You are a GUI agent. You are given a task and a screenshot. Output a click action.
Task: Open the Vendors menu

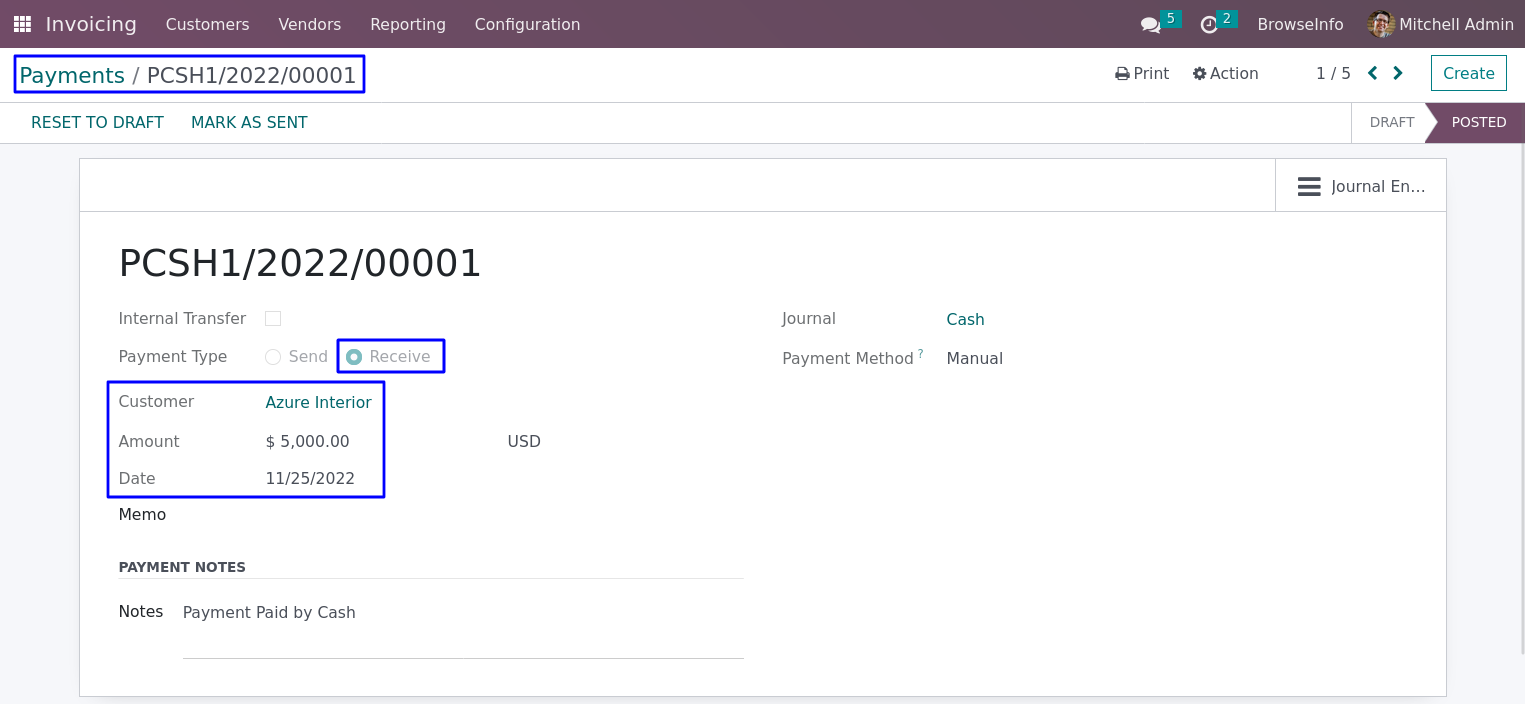pos(310,24)
